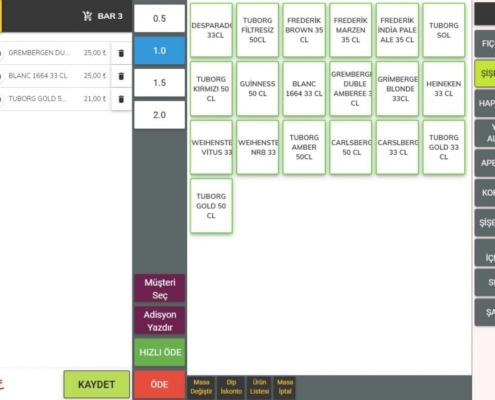The height and width of the screenshot is (400, 495).
Task: Click the 21,00 ₺ price value
Action: (x=95, y=99)
